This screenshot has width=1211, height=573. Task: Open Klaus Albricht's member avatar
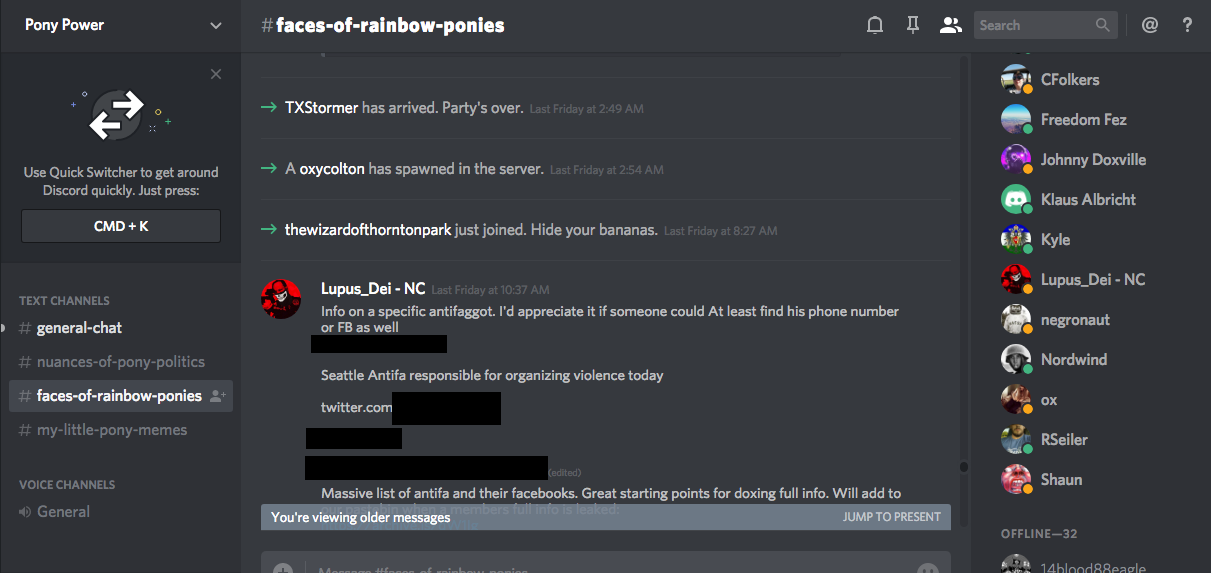click(1016, 199)
